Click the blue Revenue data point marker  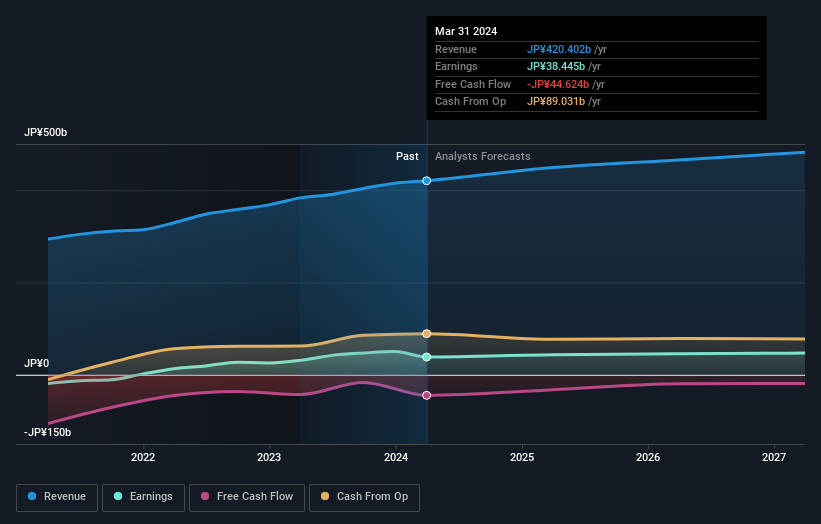click(x=427, y=181)
